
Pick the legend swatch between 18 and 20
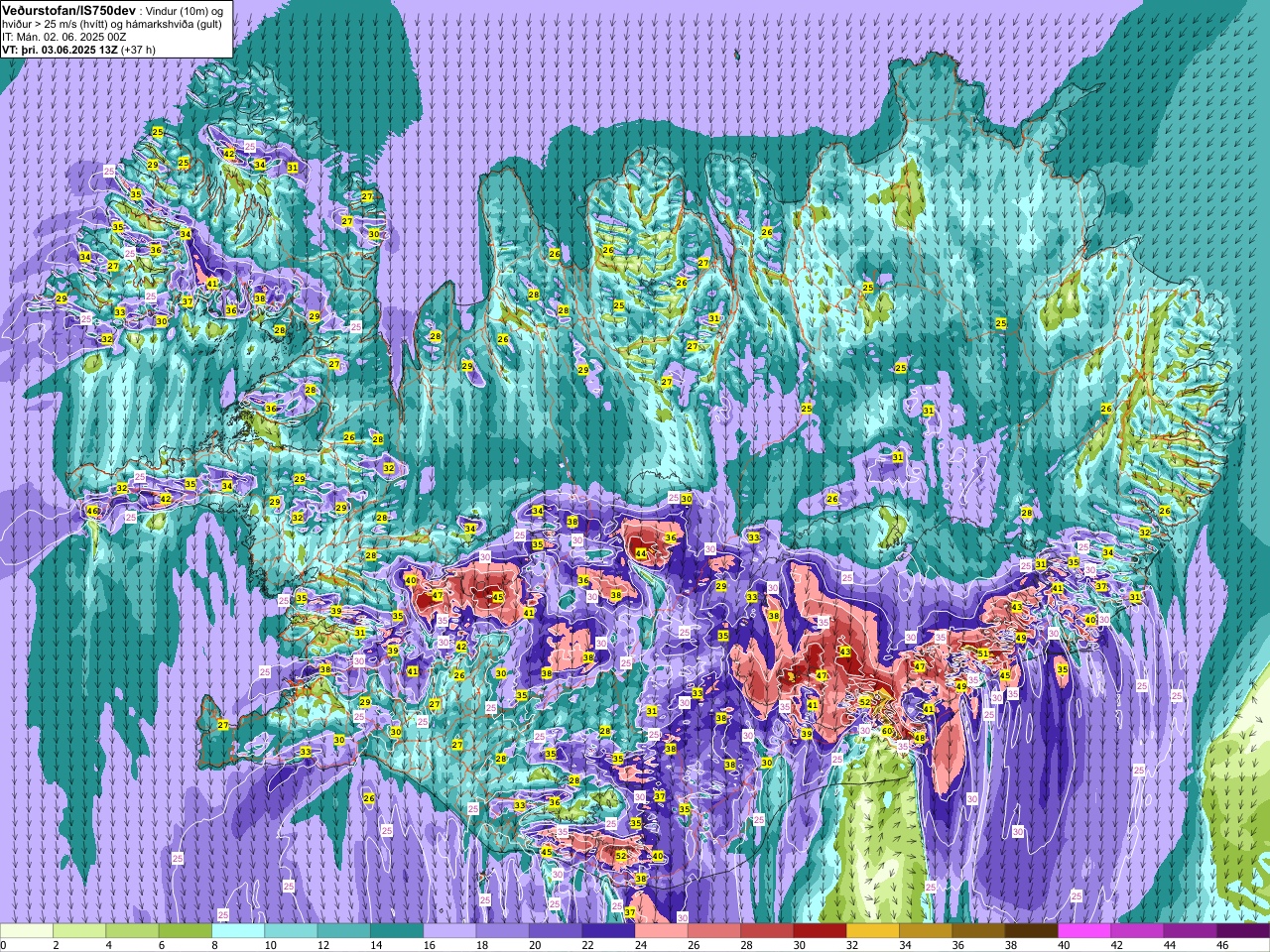click(x=502, y=932)
